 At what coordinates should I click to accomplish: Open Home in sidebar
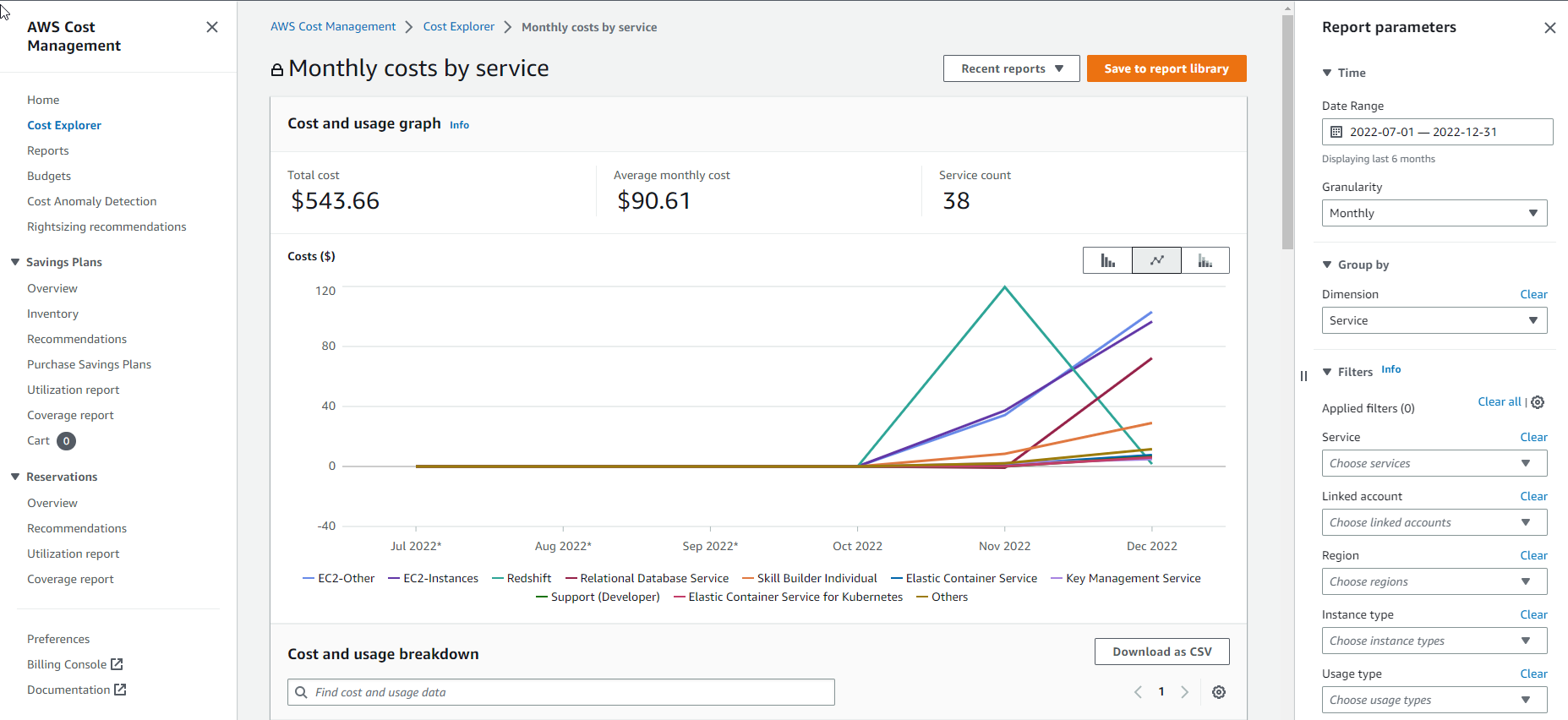pyautogui.click(x=43, y=100)
